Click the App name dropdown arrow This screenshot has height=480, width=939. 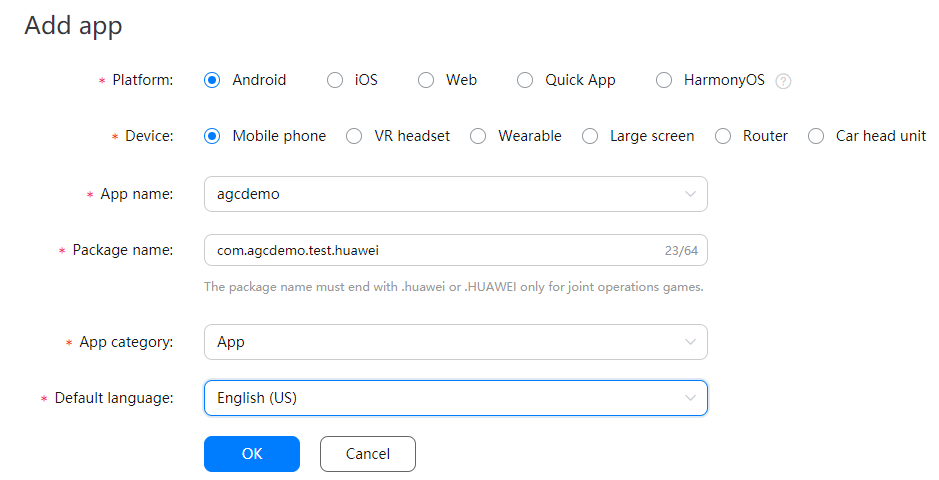coord(690,194)
